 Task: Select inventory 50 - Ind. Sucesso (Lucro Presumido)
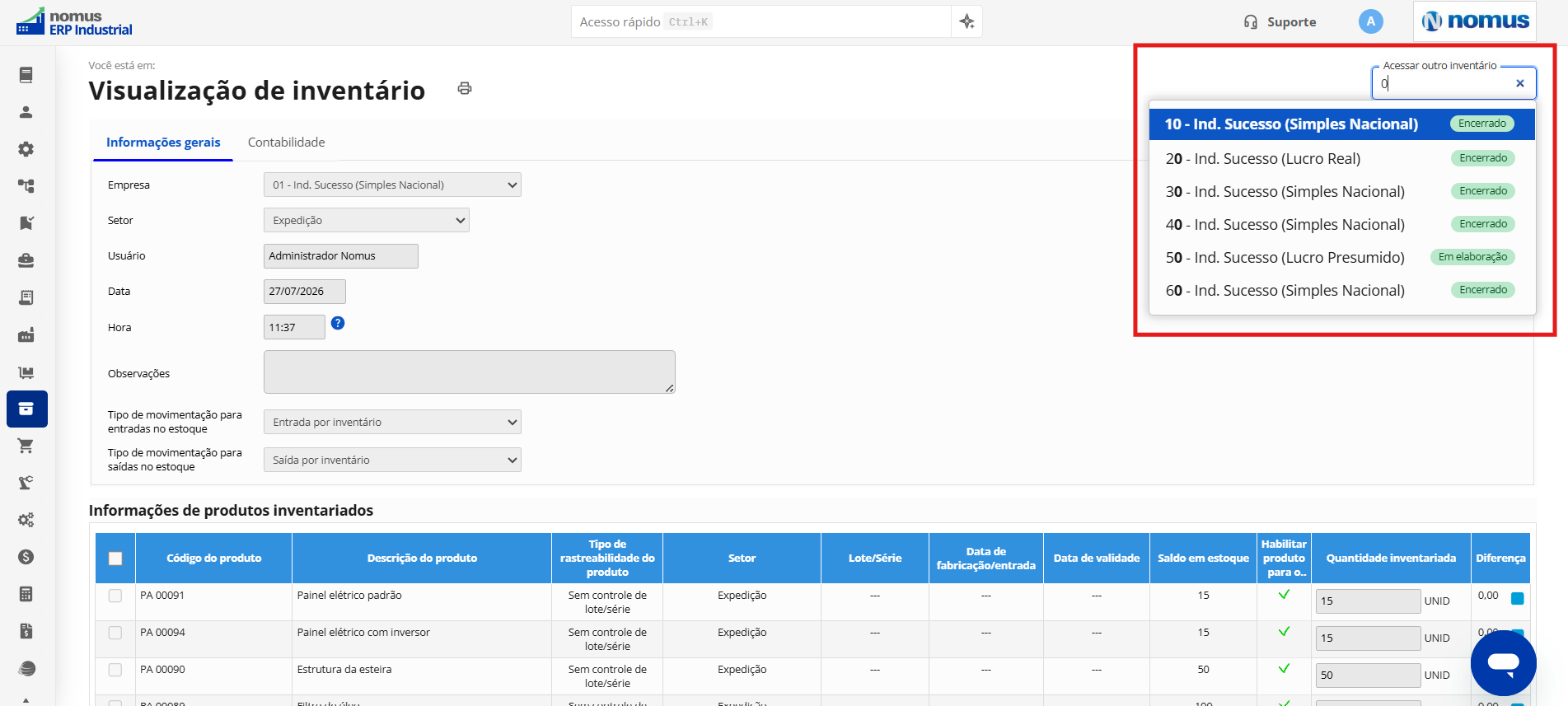pos(1342,257)
